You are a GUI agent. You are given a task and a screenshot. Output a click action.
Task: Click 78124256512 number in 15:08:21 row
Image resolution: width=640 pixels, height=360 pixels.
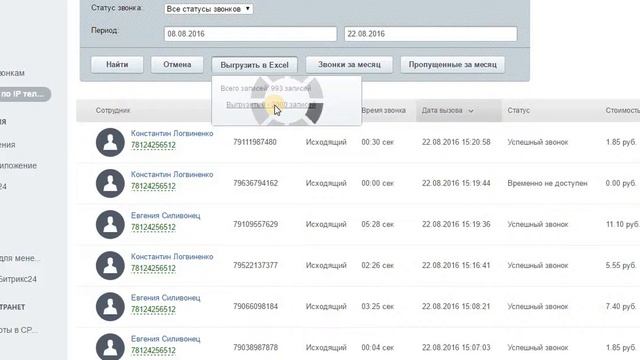click(153, 309)
